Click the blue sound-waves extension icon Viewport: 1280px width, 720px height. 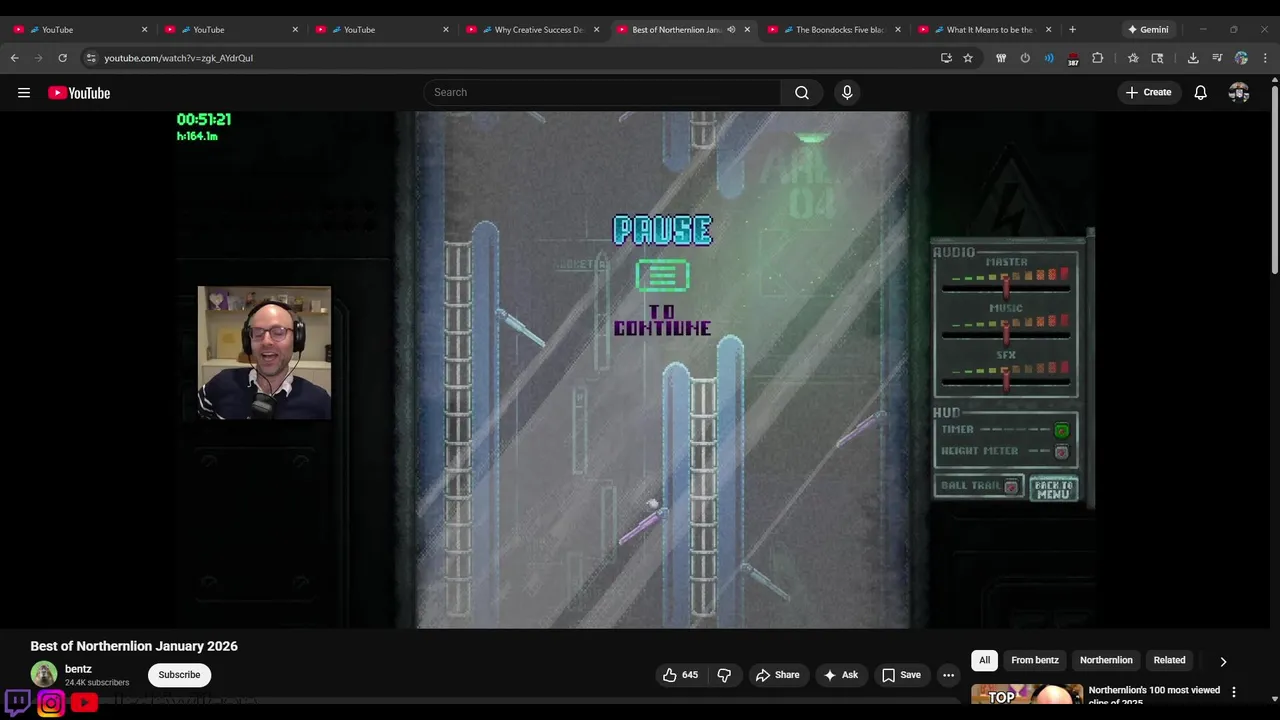pos(1049,58)
